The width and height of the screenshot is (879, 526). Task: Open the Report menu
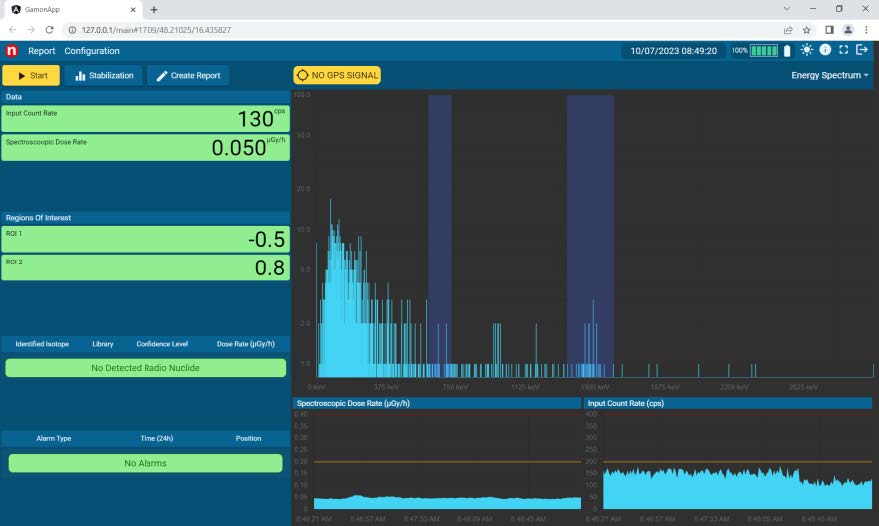pos(41,51)
